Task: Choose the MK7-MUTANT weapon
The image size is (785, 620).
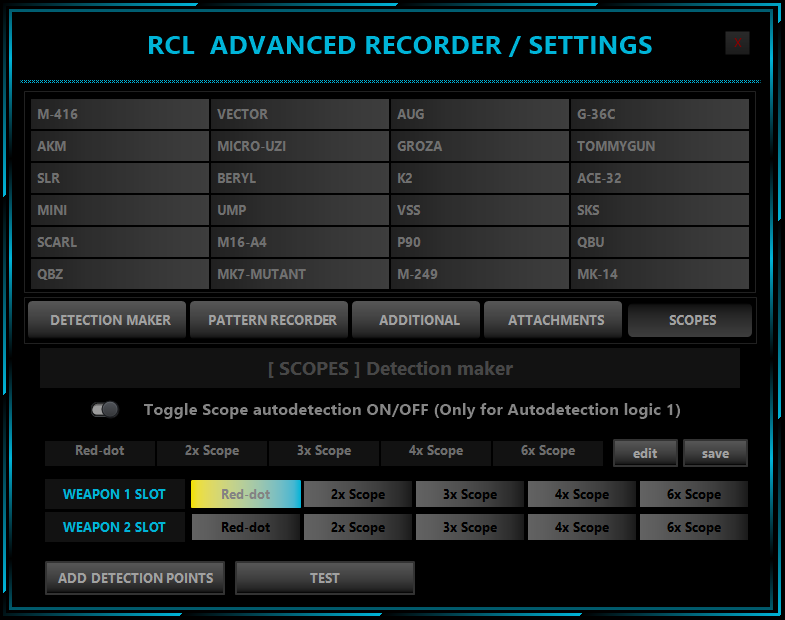Action: click(x=300, y=274)
